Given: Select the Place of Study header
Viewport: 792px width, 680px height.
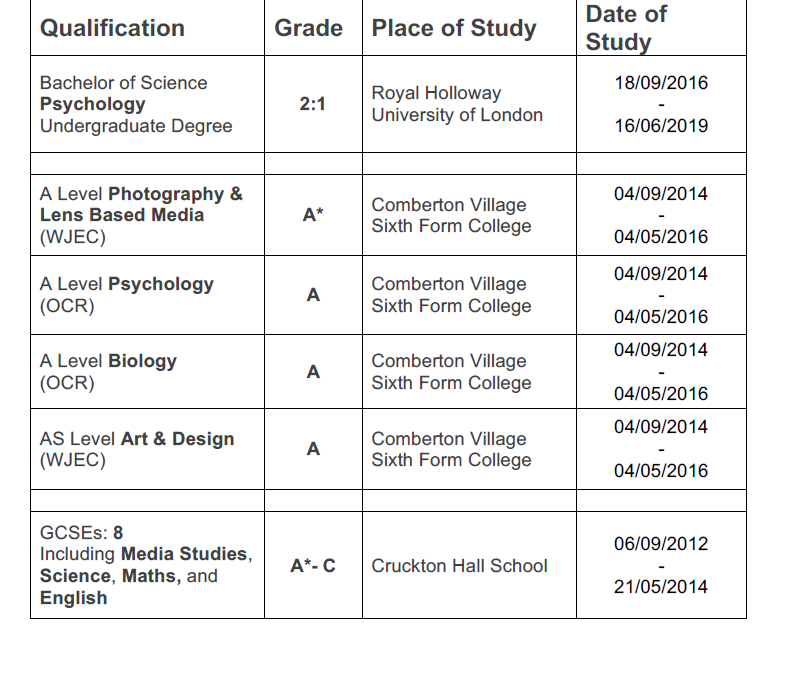Looking at the screenshot, I should click(x=454, y=28).
